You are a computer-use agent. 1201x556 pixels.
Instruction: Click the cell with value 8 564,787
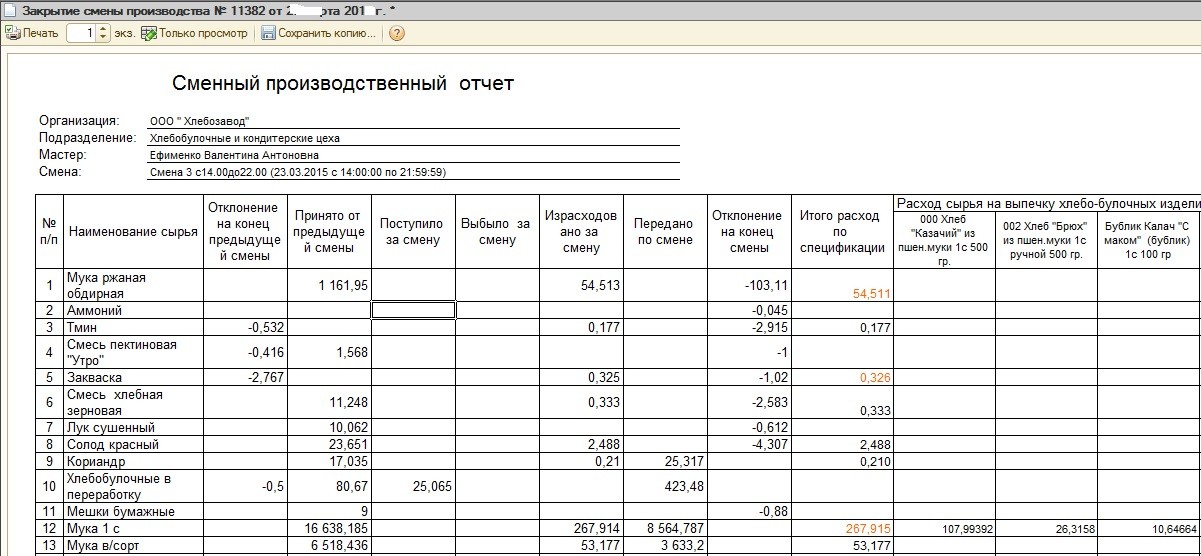pos(664,527)
